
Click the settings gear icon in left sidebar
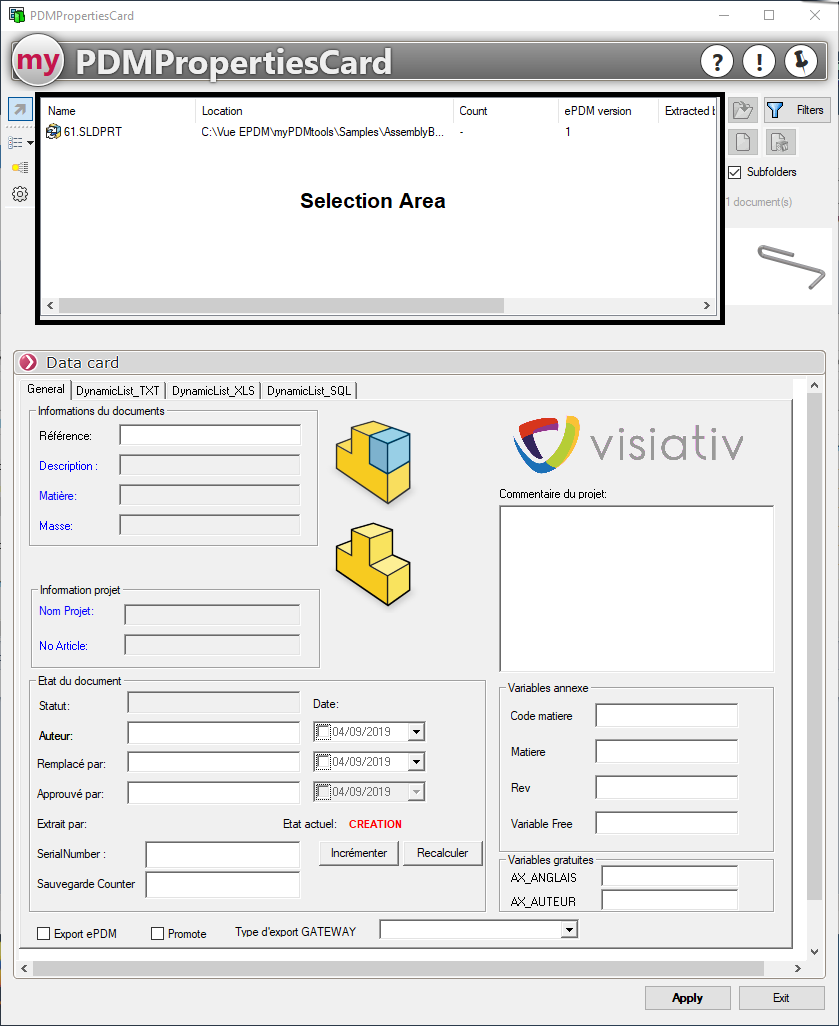pos(20,194)
